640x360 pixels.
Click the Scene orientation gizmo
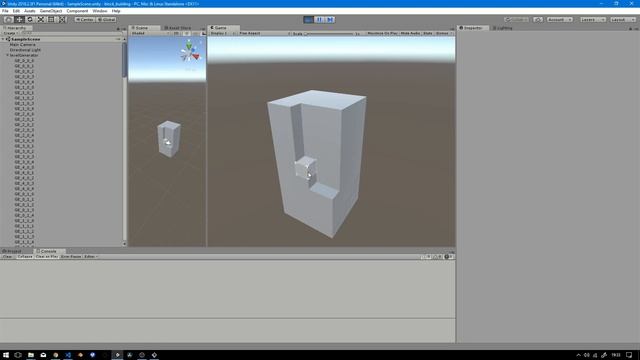189,52
